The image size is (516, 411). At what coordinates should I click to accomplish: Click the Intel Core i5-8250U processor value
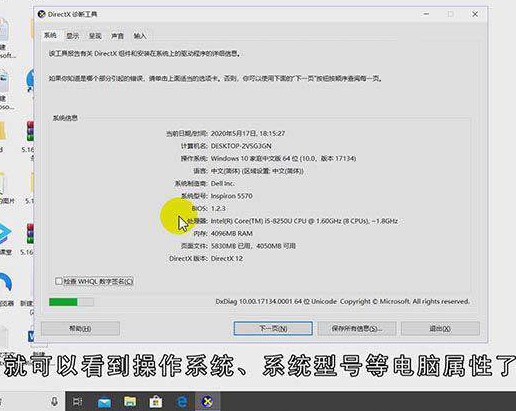[304, 221]
